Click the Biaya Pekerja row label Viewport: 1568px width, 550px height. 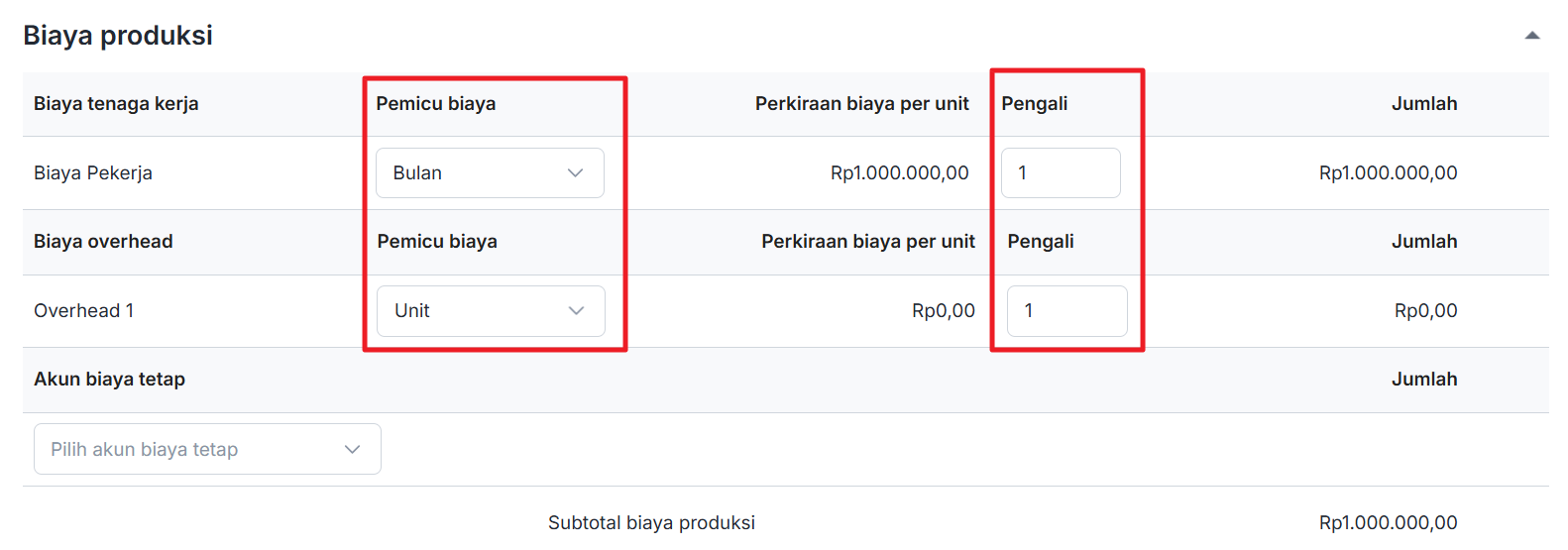tap(93, 173)
